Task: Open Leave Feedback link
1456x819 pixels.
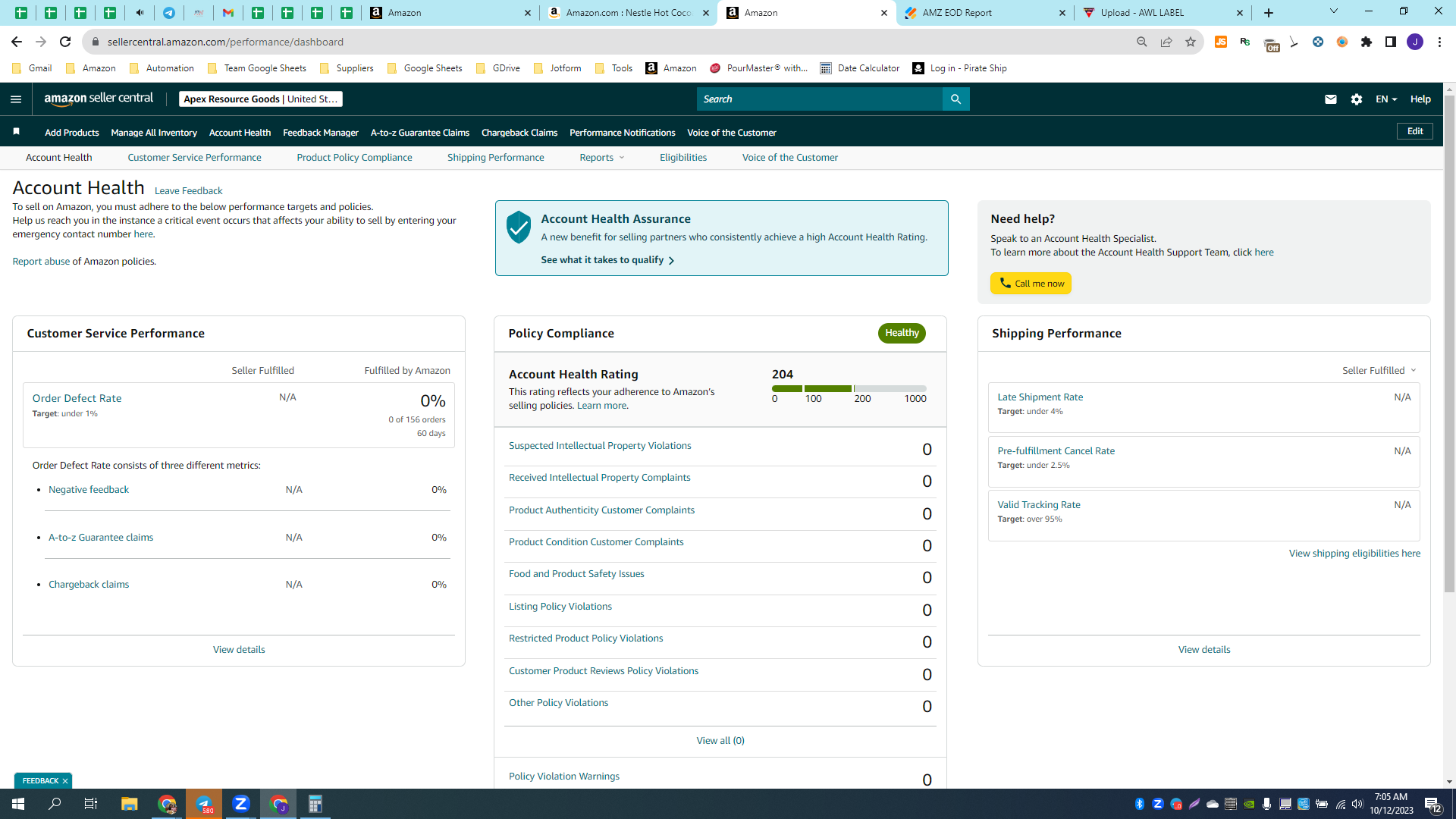Action: click(x=188, y=191)
